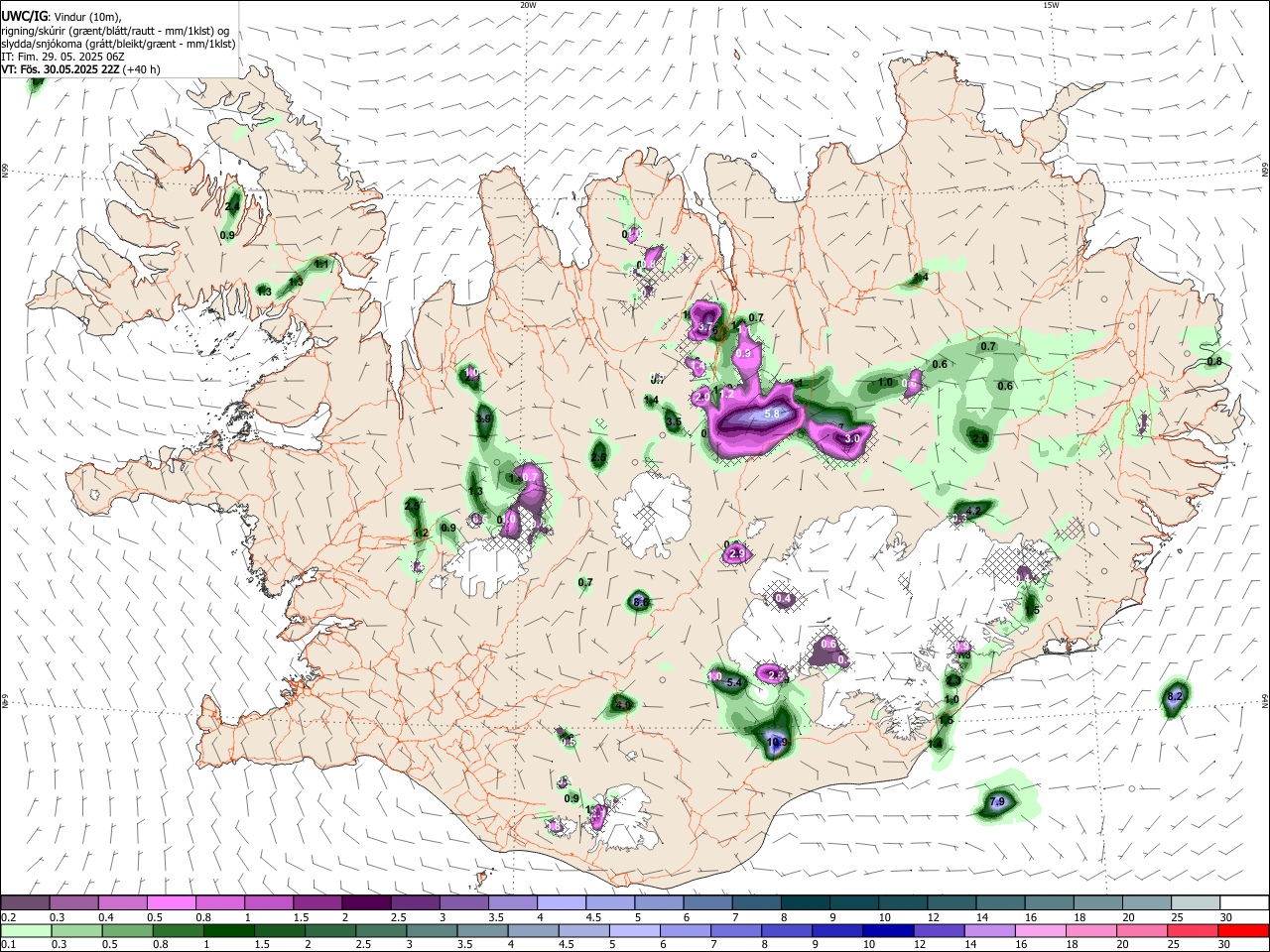This screenshot has width=1270, height=952.
Task: Click the 8.2 precipitation value offshore east
Action: click(1176, 697)
